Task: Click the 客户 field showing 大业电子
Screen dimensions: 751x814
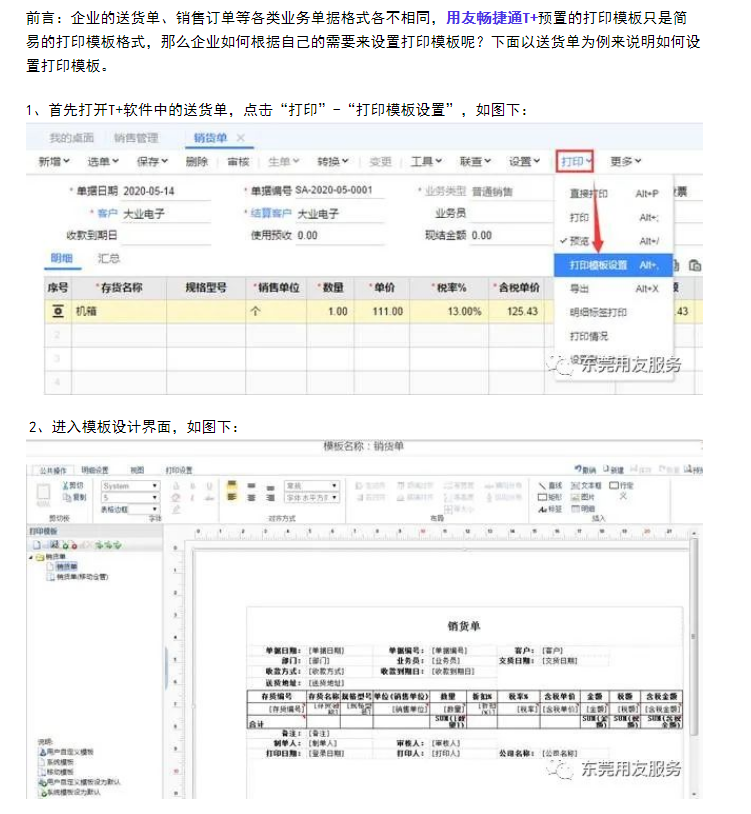Action: click(166, 213)
